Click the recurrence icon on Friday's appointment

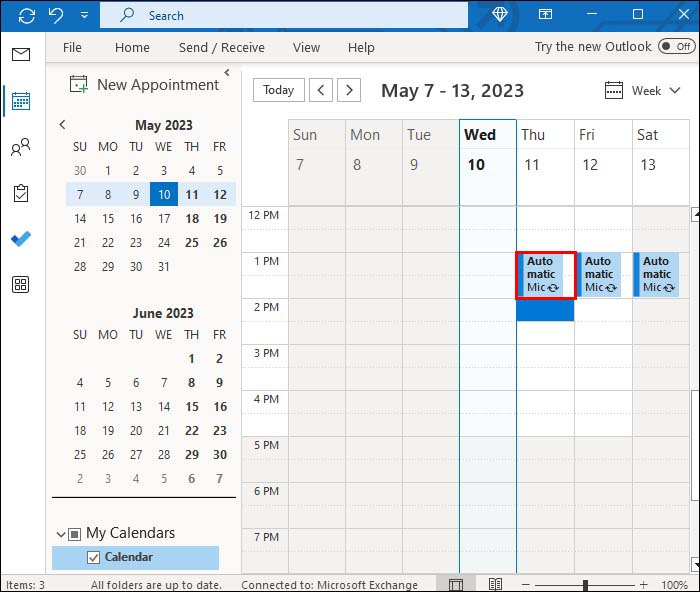[611, 288]
